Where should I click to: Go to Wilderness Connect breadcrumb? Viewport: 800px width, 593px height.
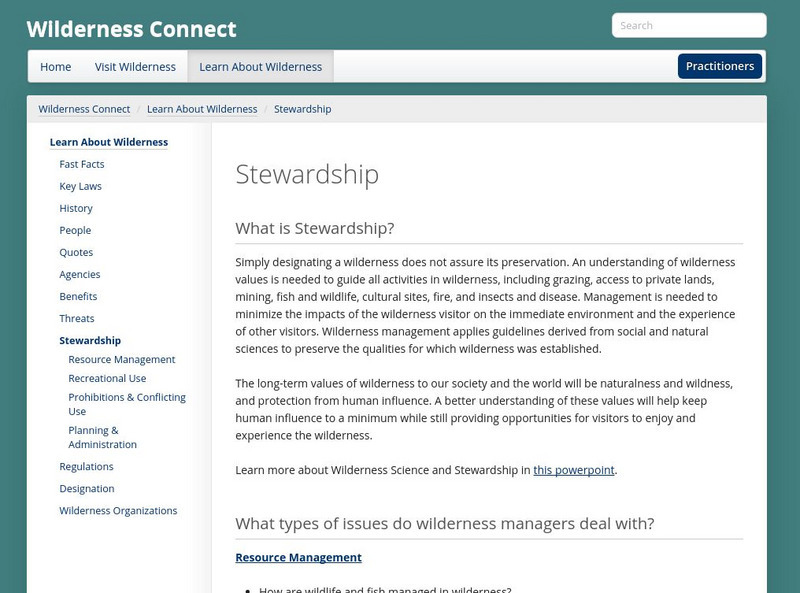coord(84,109)
